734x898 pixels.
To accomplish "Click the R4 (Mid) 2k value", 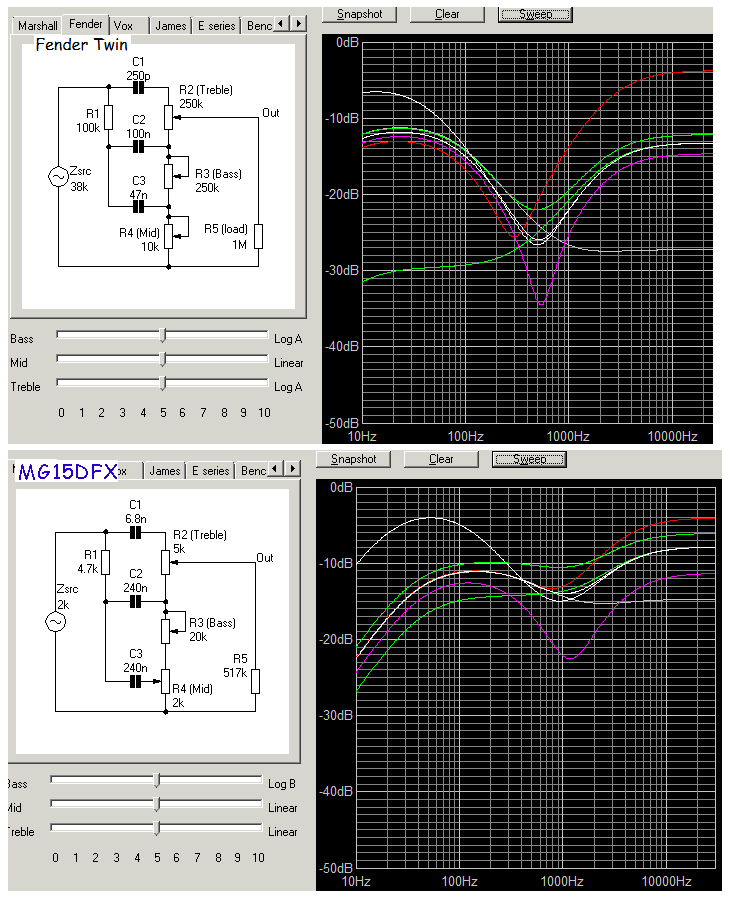I will (178, 703).
